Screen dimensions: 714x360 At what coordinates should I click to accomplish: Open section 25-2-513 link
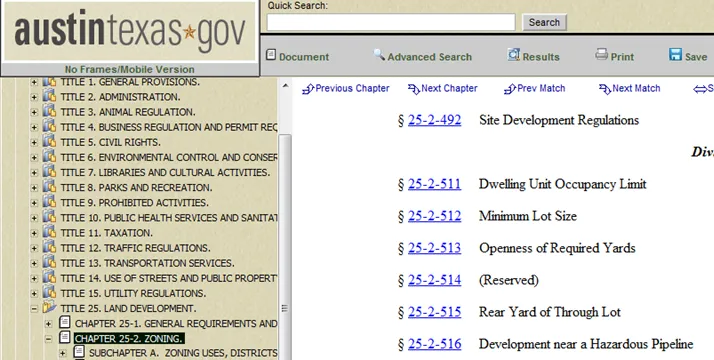pyautogui.click(x=434, y=248)
